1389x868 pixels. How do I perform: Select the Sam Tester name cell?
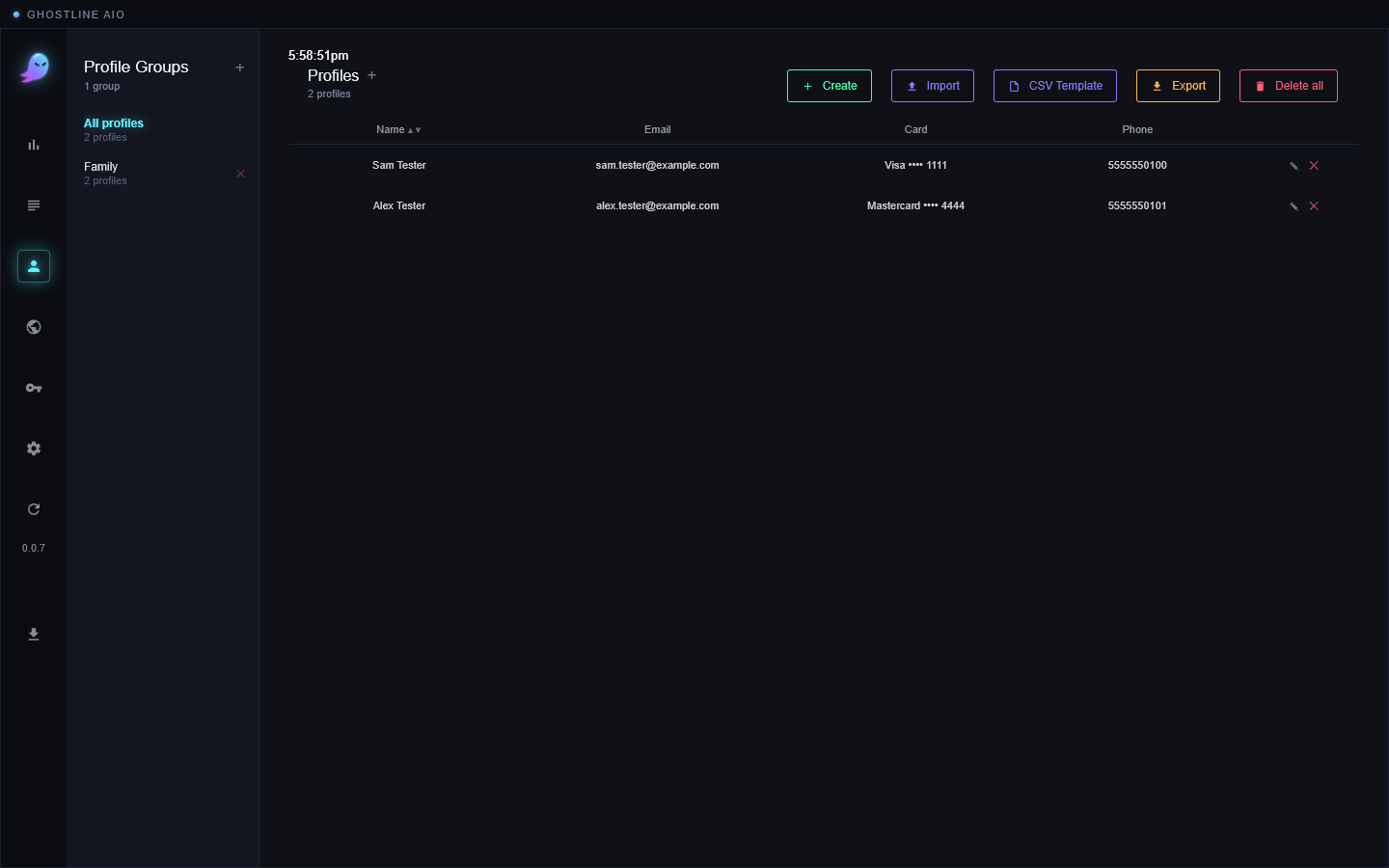click(399, 165)
